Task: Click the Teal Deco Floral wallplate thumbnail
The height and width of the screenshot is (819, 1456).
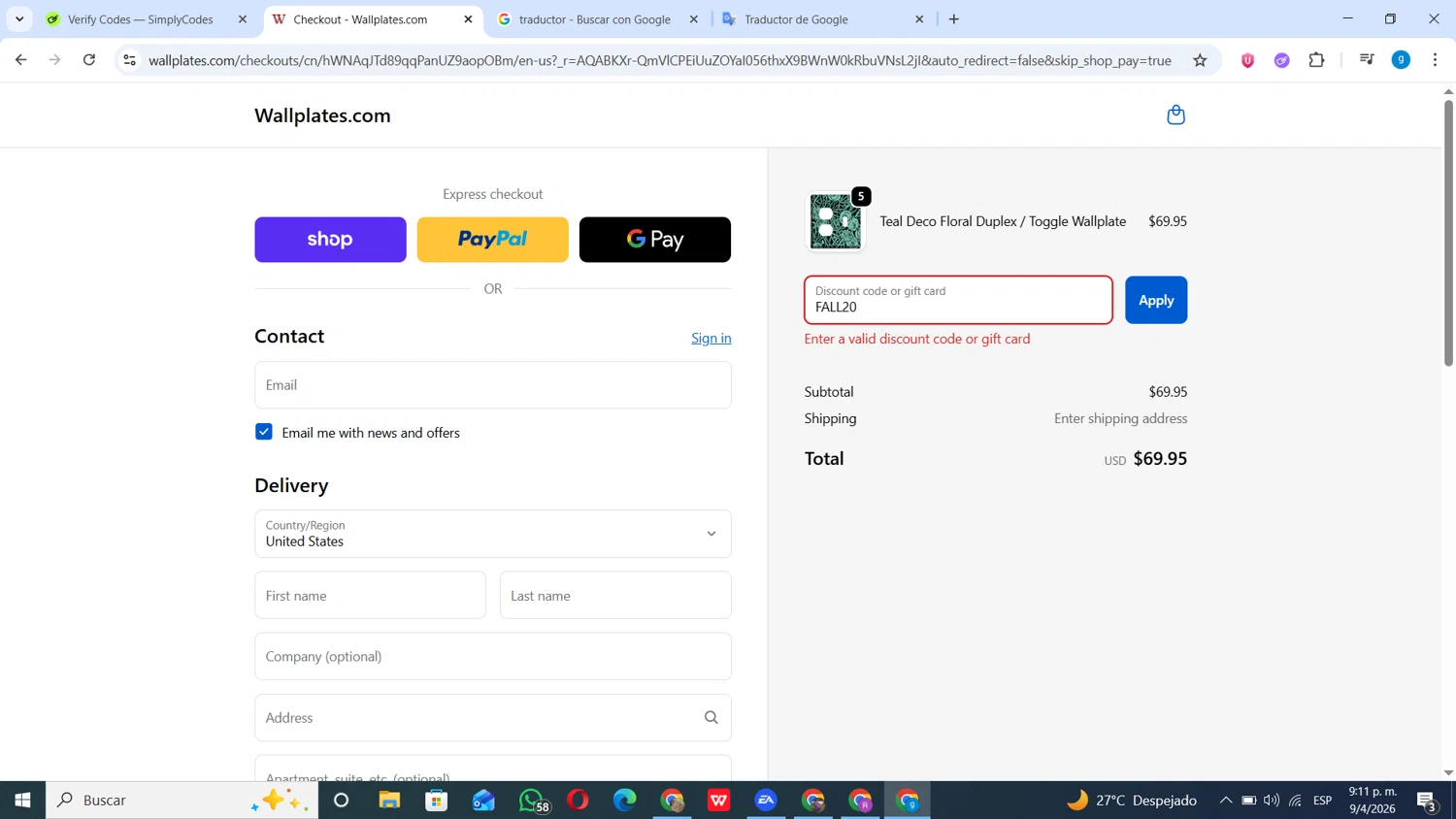Action: (836, 221)
